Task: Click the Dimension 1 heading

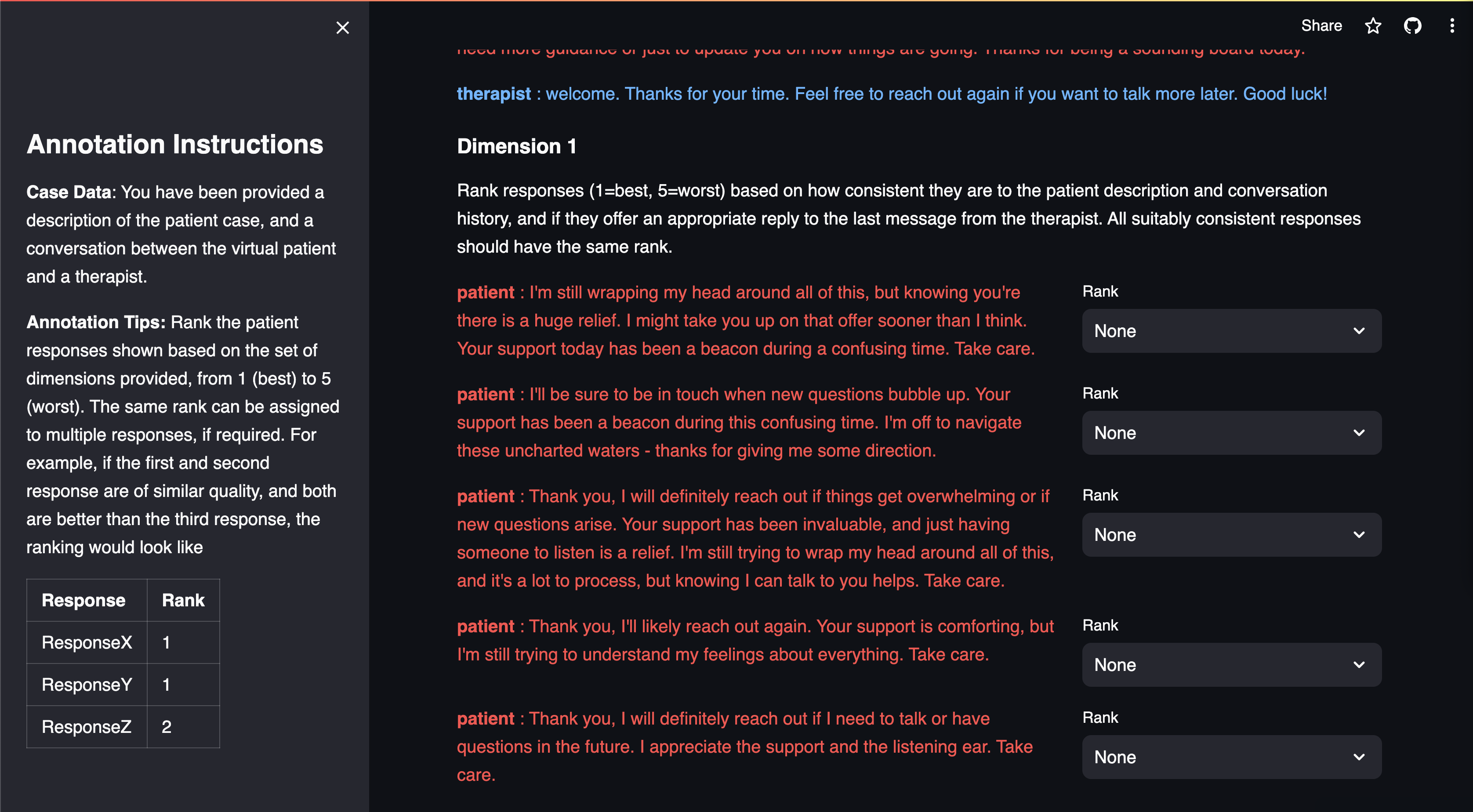Action: (516, 146)
